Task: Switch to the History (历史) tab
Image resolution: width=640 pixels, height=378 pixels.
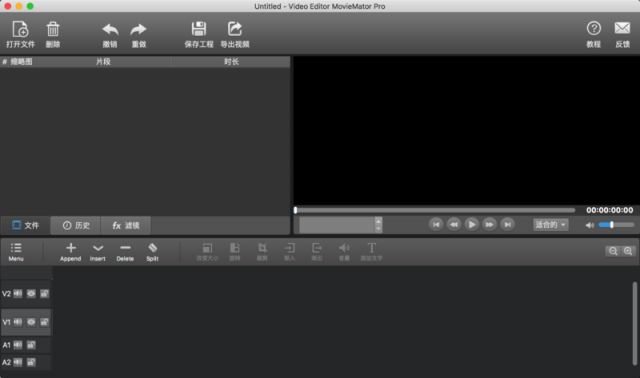Action: (x=76, y=225)
